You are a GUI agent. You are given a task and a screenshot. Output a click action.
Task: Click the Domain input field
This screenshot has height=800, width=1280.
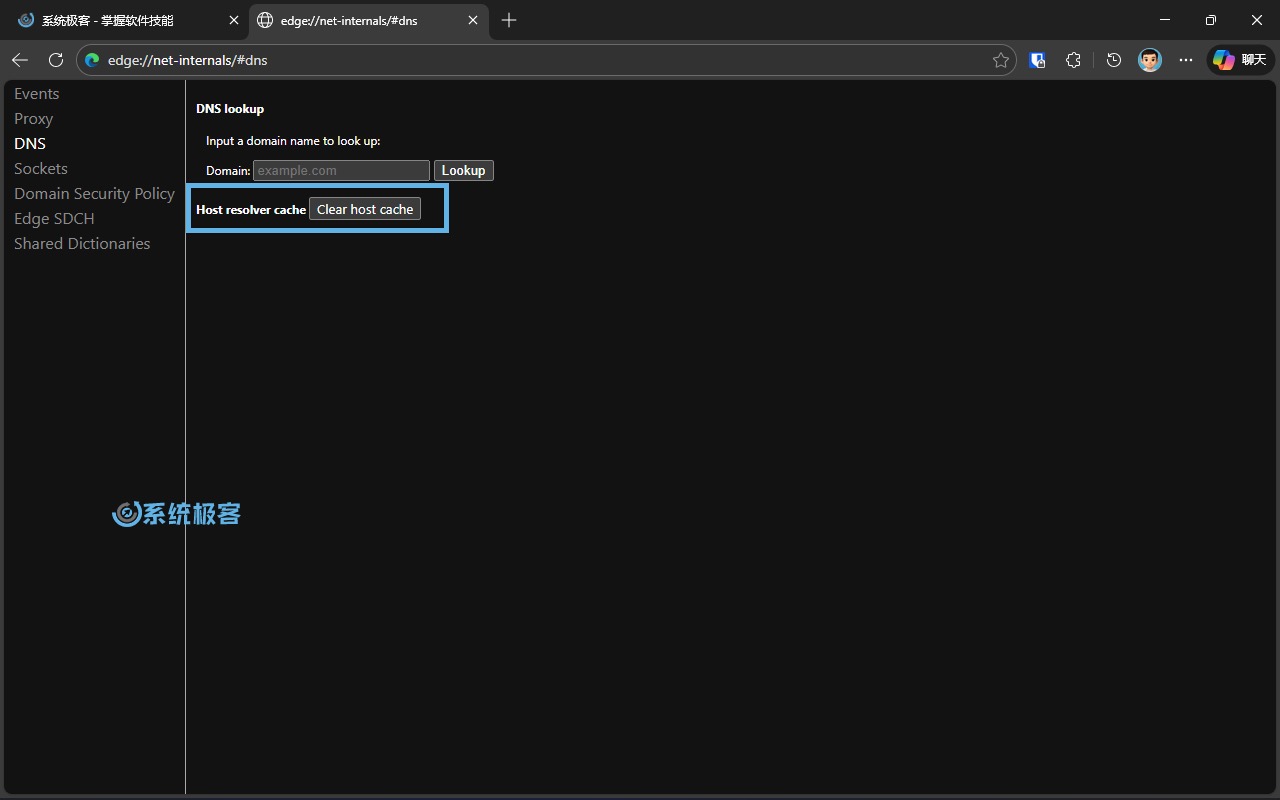[341, 170]
